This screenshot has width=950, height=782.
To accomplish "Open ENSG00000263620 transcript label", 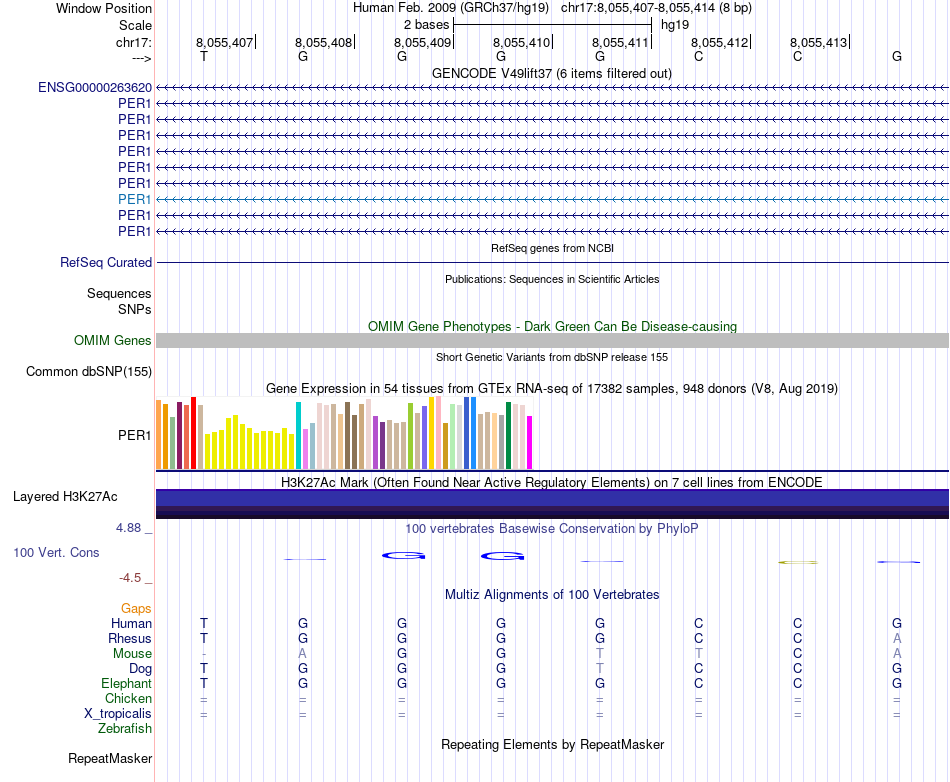I will (95, 87).
